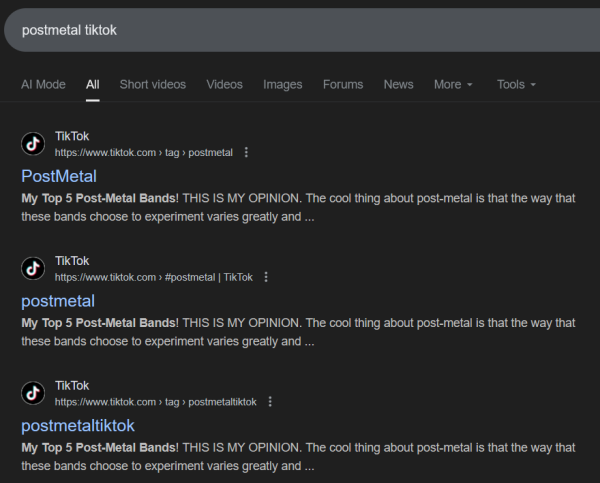The width and height of the screenshot is (600, 483).
Task: Go to the Forums tab
Action: coord(343,85)
